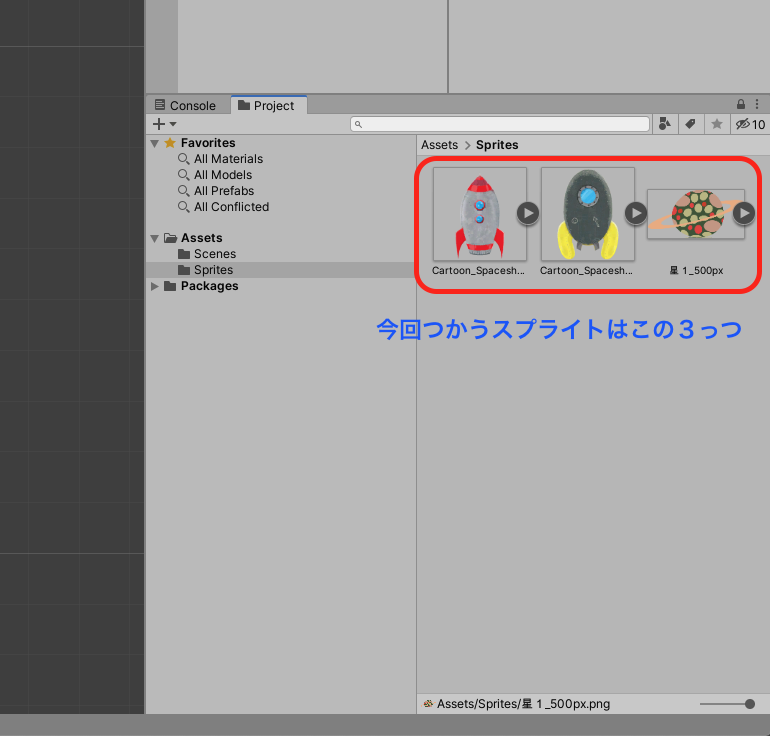Click the Search by Label tag icon
This screenshot has width=770, height=736.
coord(690,124)
